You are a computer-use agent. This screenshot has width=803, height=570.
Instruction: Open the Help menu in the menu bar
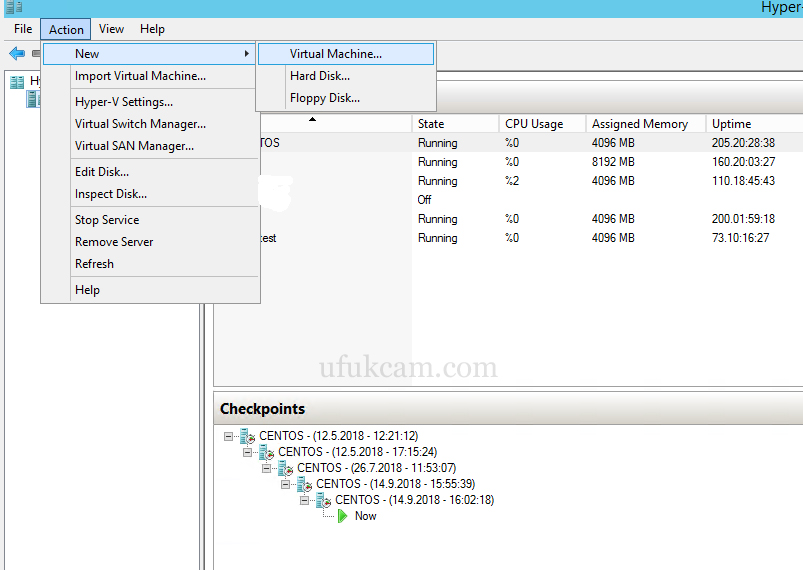pos(152,29)
